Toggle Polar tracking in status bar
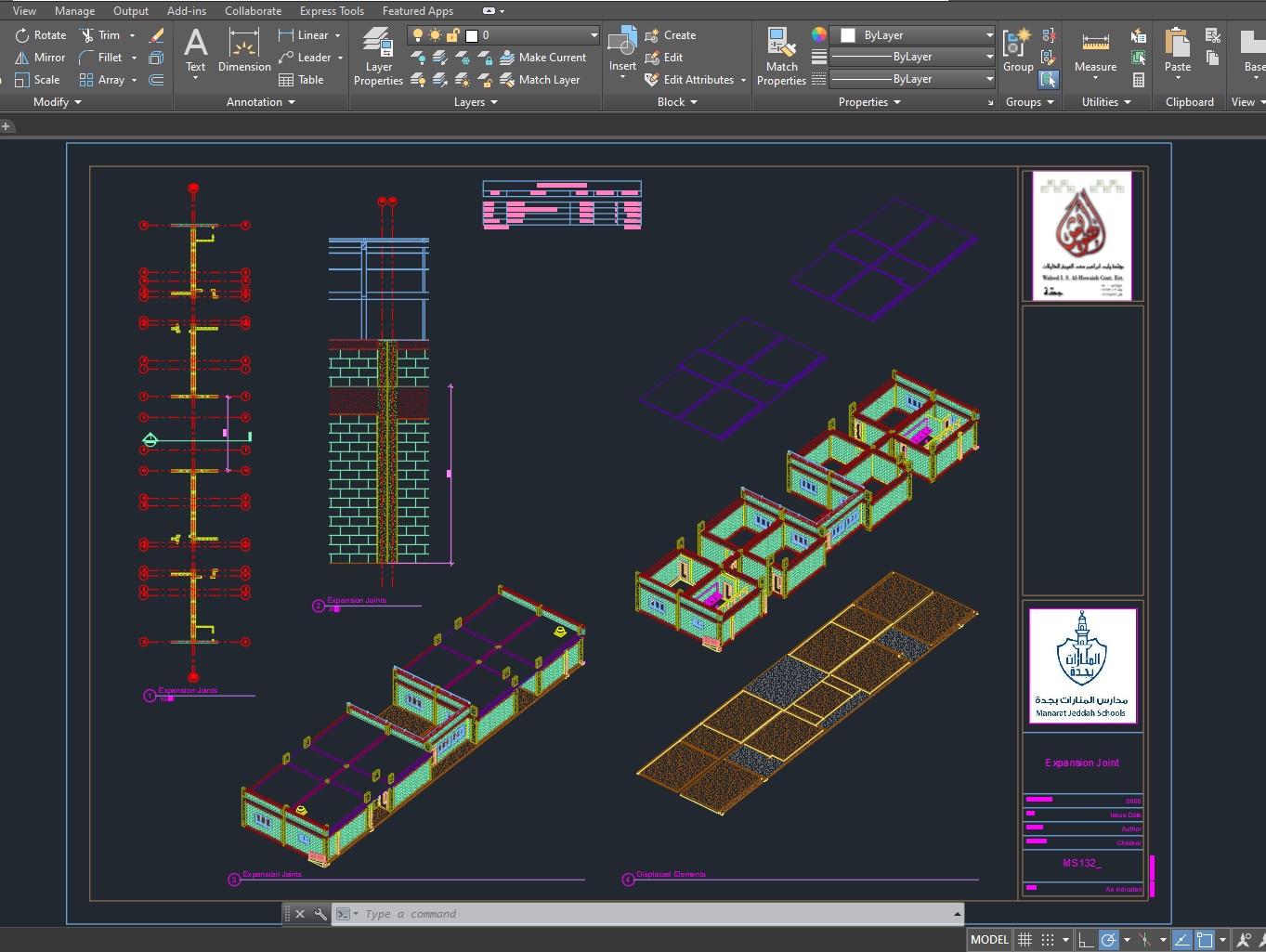The height and width of the screenshot is (952, 1266). pos(1108,940)
